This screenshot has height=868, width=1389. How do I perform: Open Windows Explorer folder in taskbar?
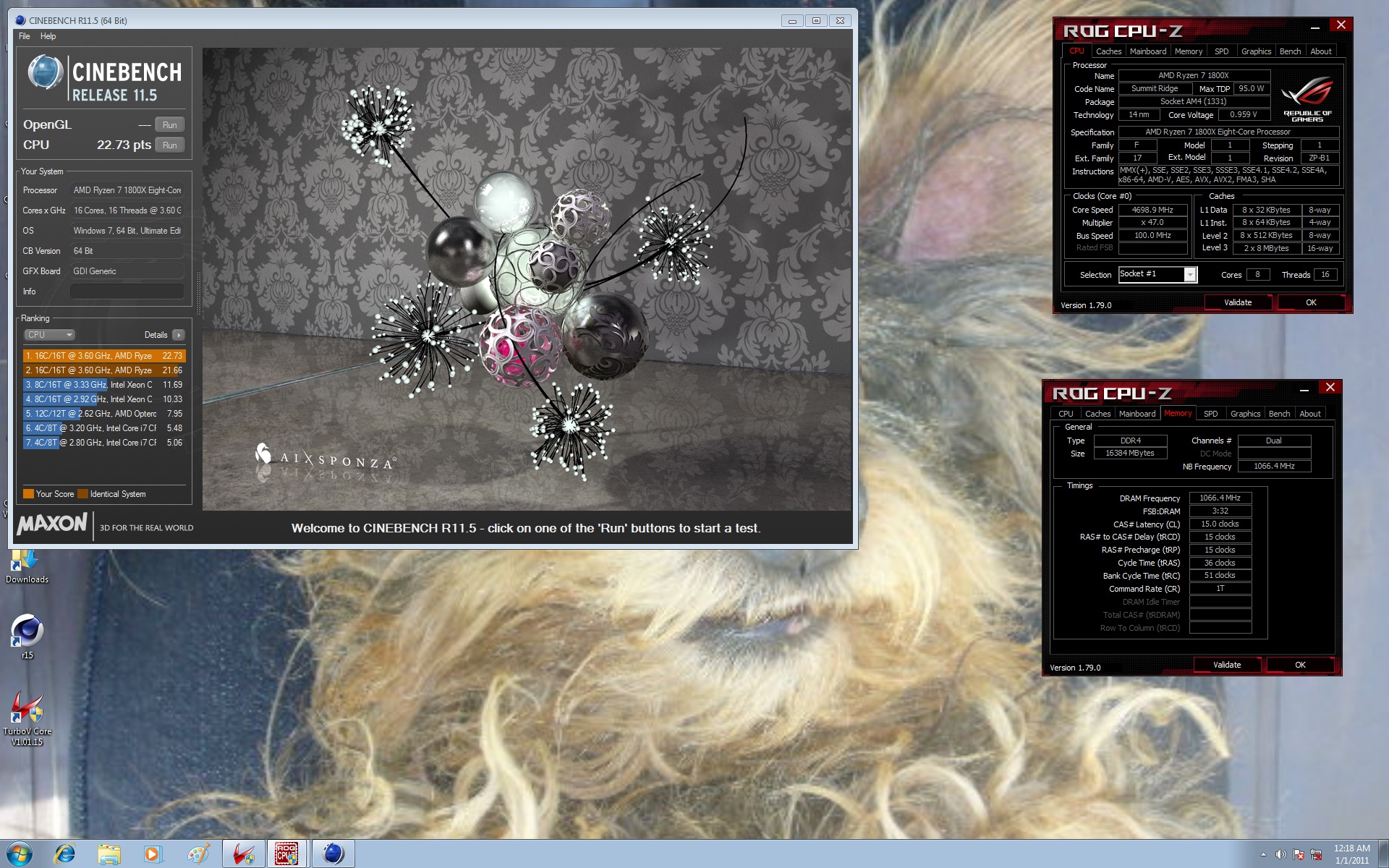point(109,854)
